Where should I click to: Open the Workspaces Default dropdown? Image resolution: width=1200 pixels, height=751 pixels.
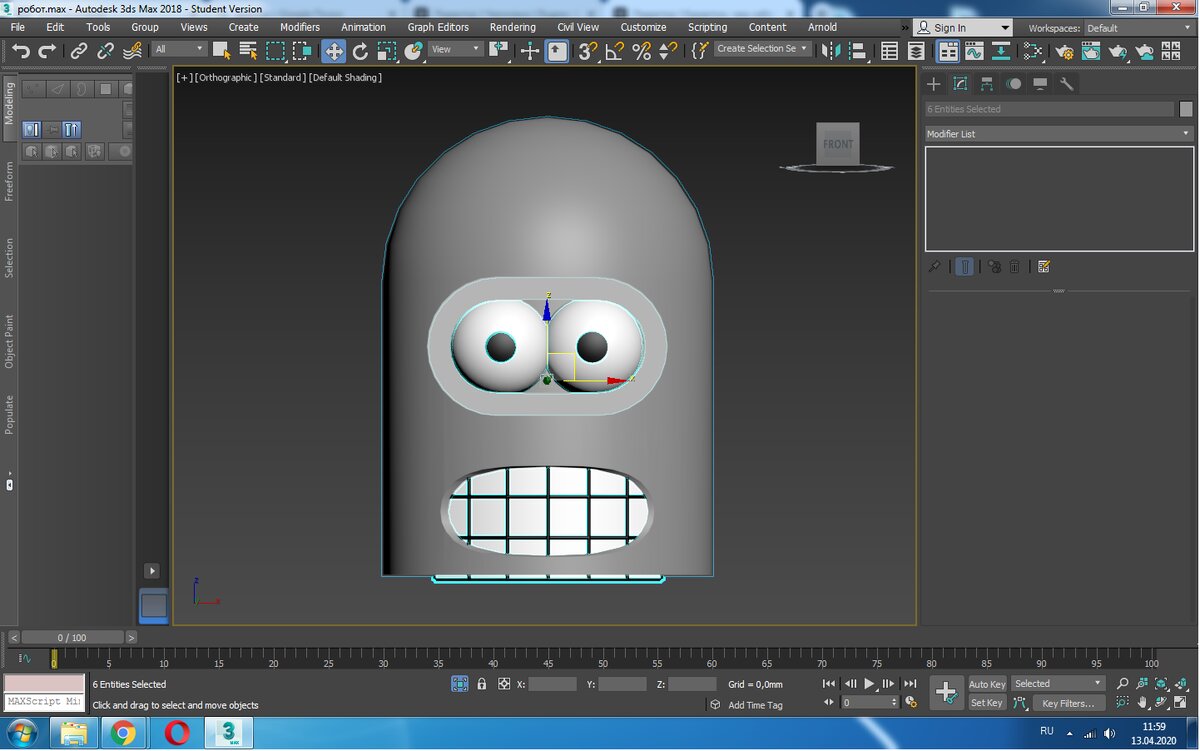[1137, 28]
